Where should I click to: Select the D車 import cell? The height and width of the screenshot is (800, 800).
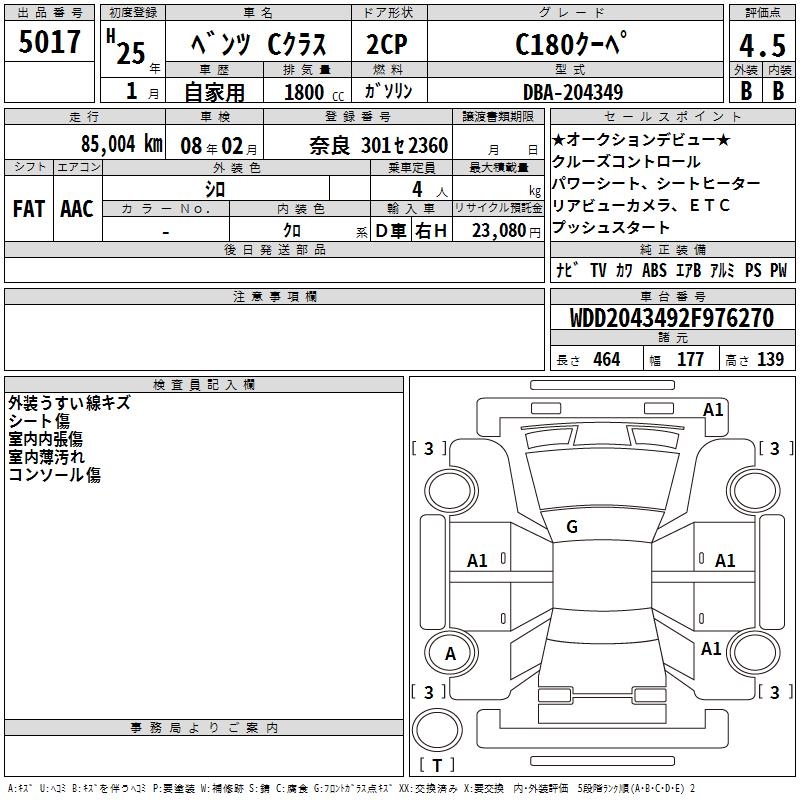click(x=391, y=231)
